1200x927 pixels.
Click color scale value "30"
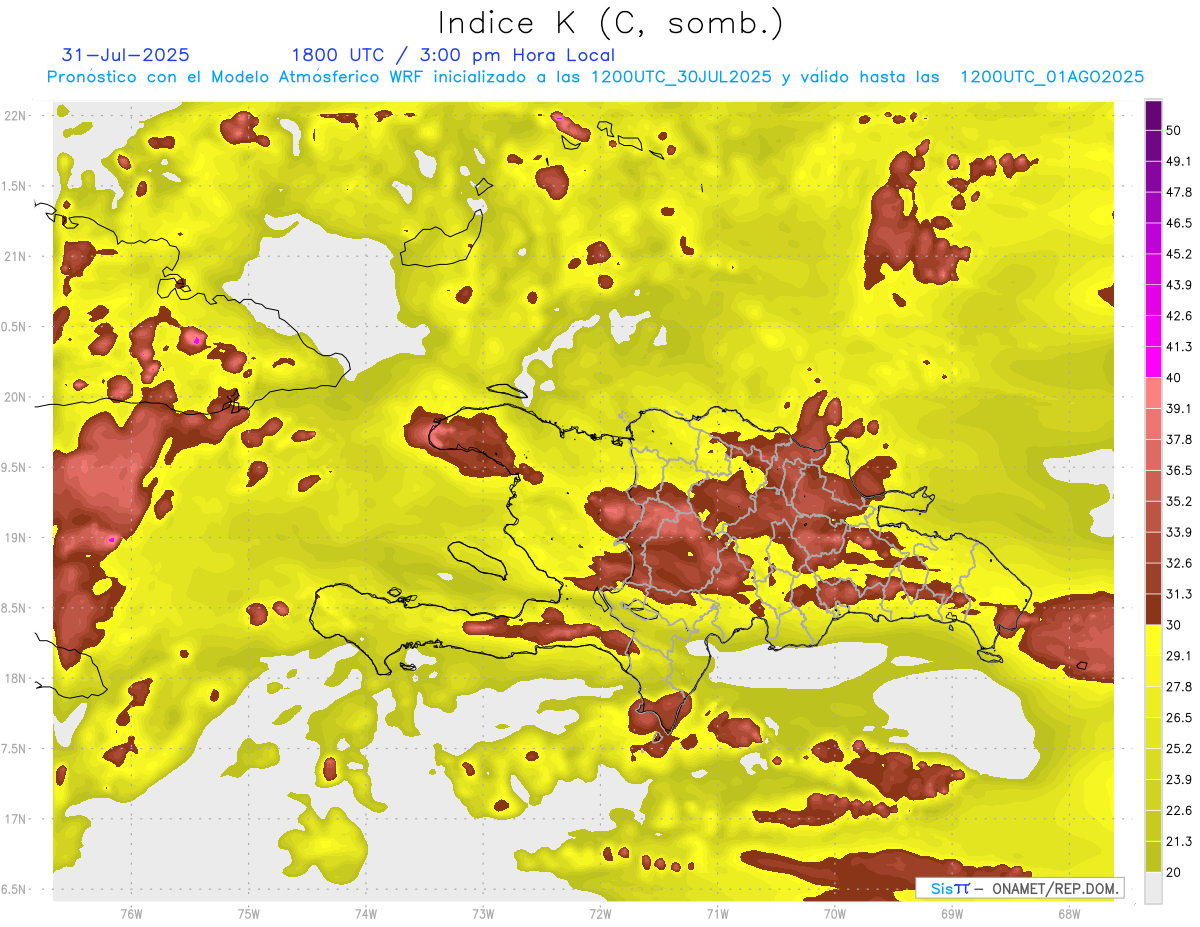1174,625
